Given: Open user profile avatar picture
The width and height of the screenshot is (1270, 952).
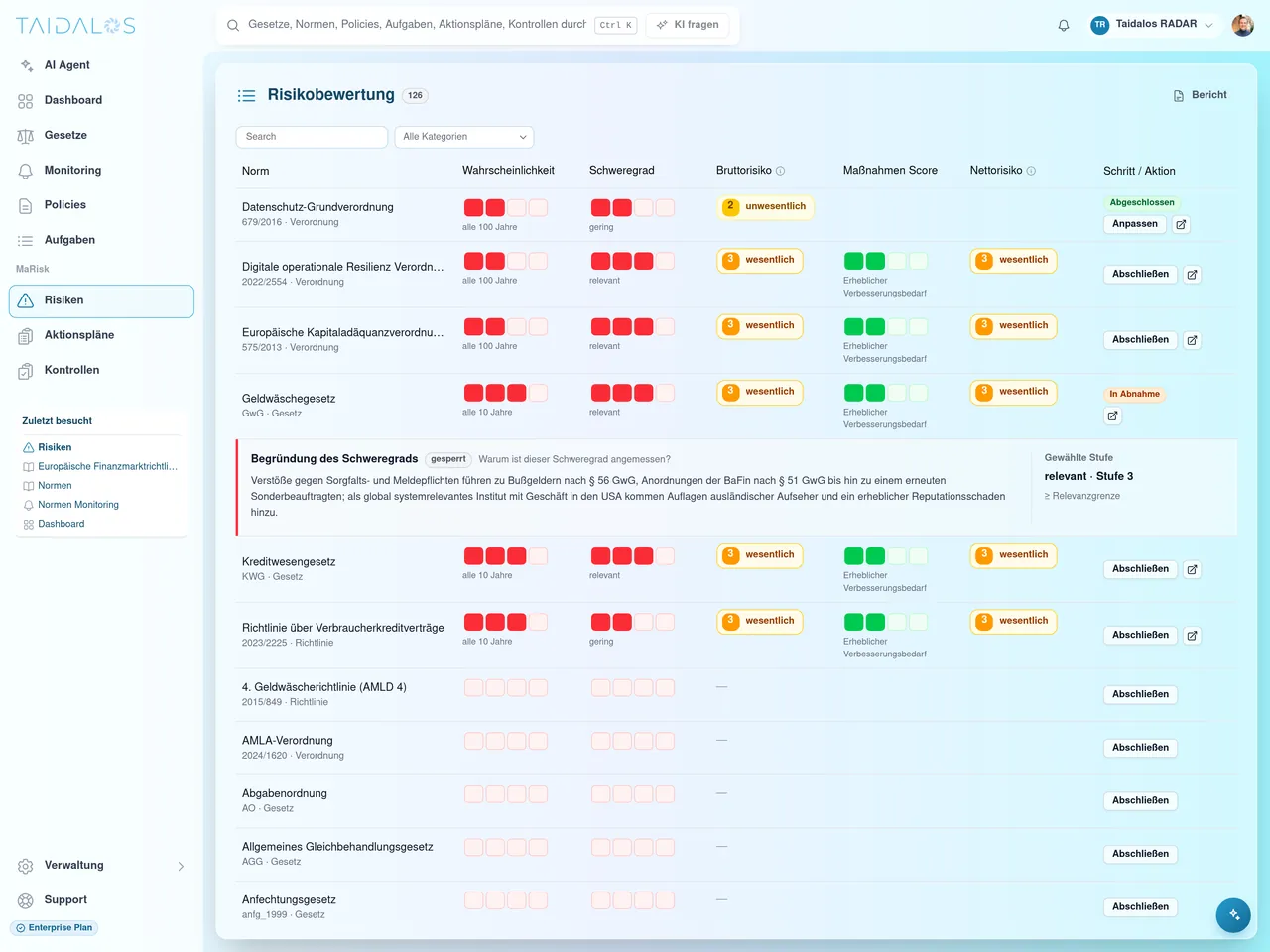Looking at the screenshot, I should (1242, 26).
